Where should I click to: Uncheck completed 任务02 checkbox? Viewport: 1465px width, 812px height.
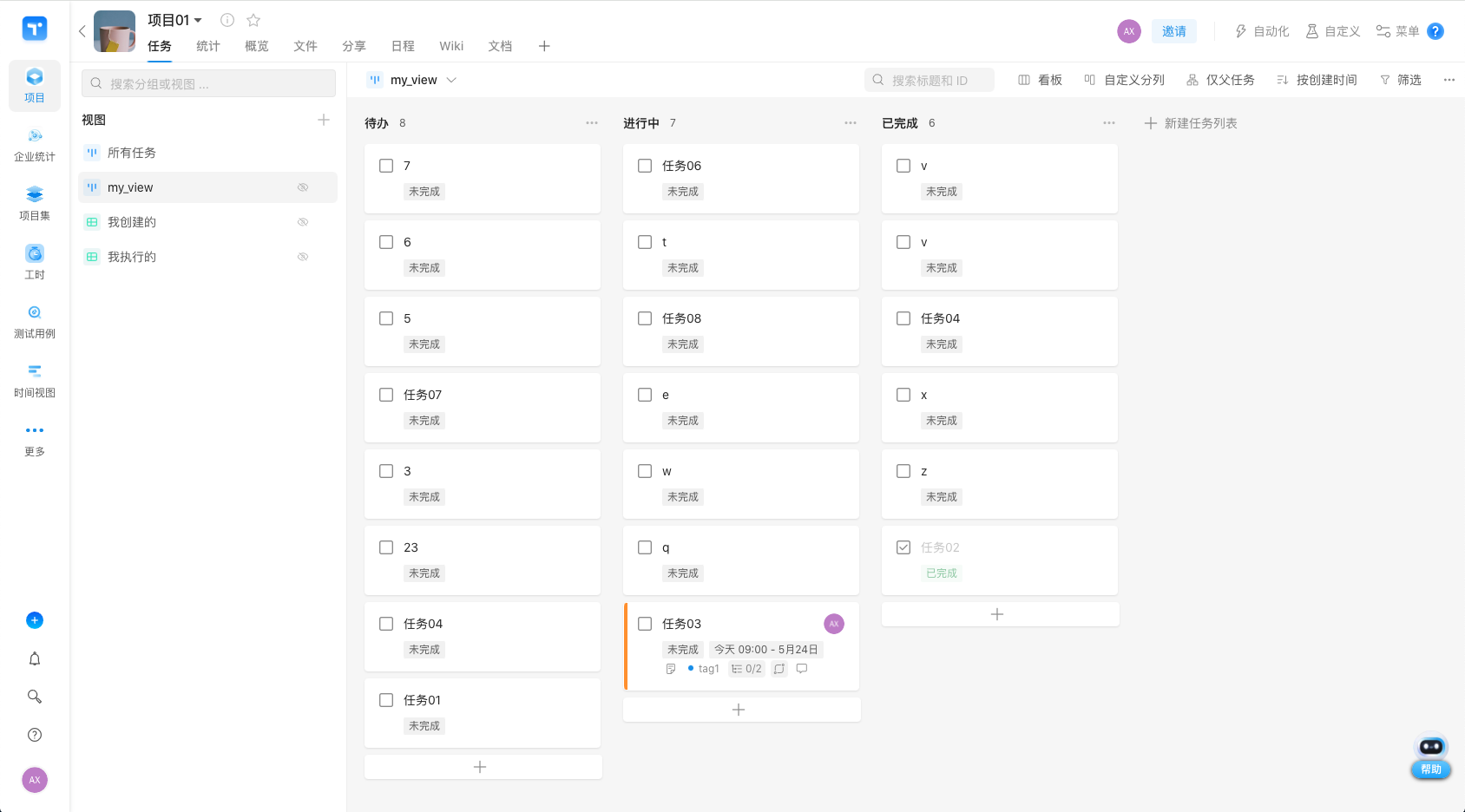point(903,547)
